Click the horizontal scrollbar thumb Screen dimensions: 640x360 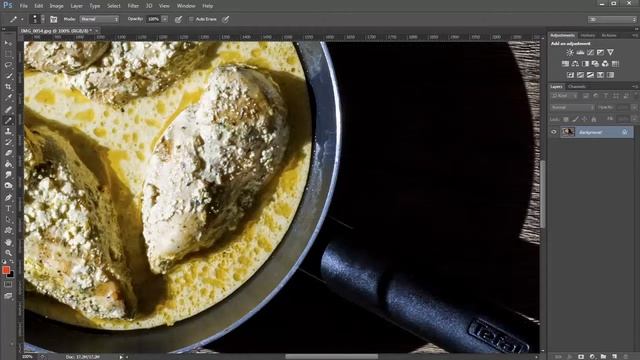click(x=331, y=357)
